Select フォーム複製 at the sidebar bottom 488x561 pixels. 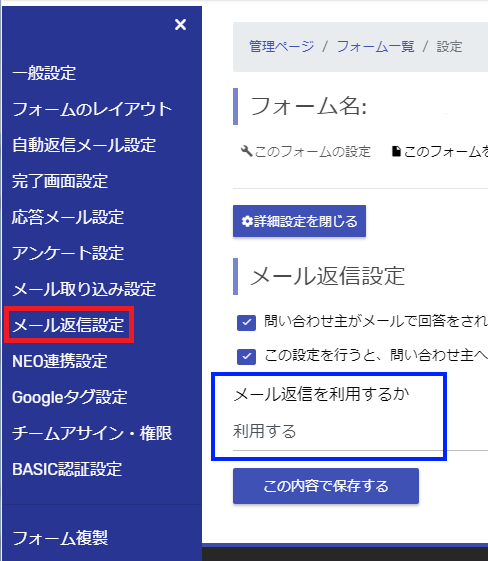pyautogui.click(x=60, y=538)
